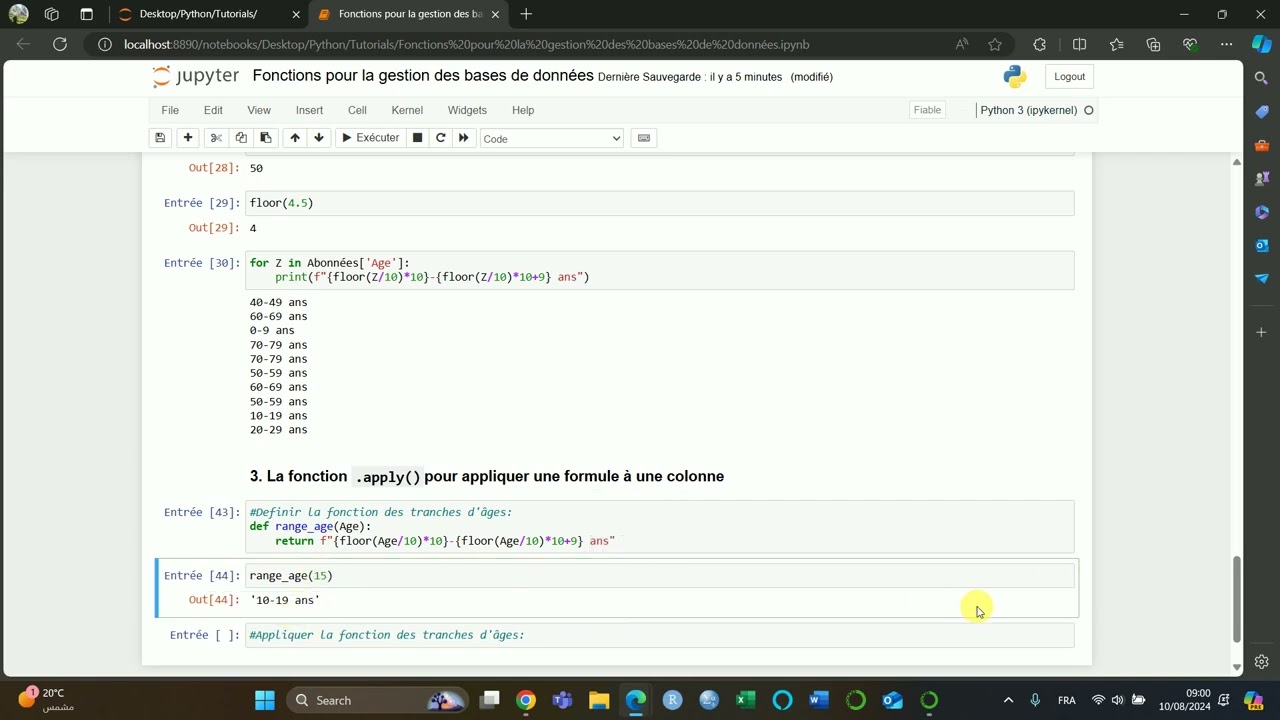Paste cells below icon in Jupyter toolbar

pyautogui.click(x=265, y=138)
